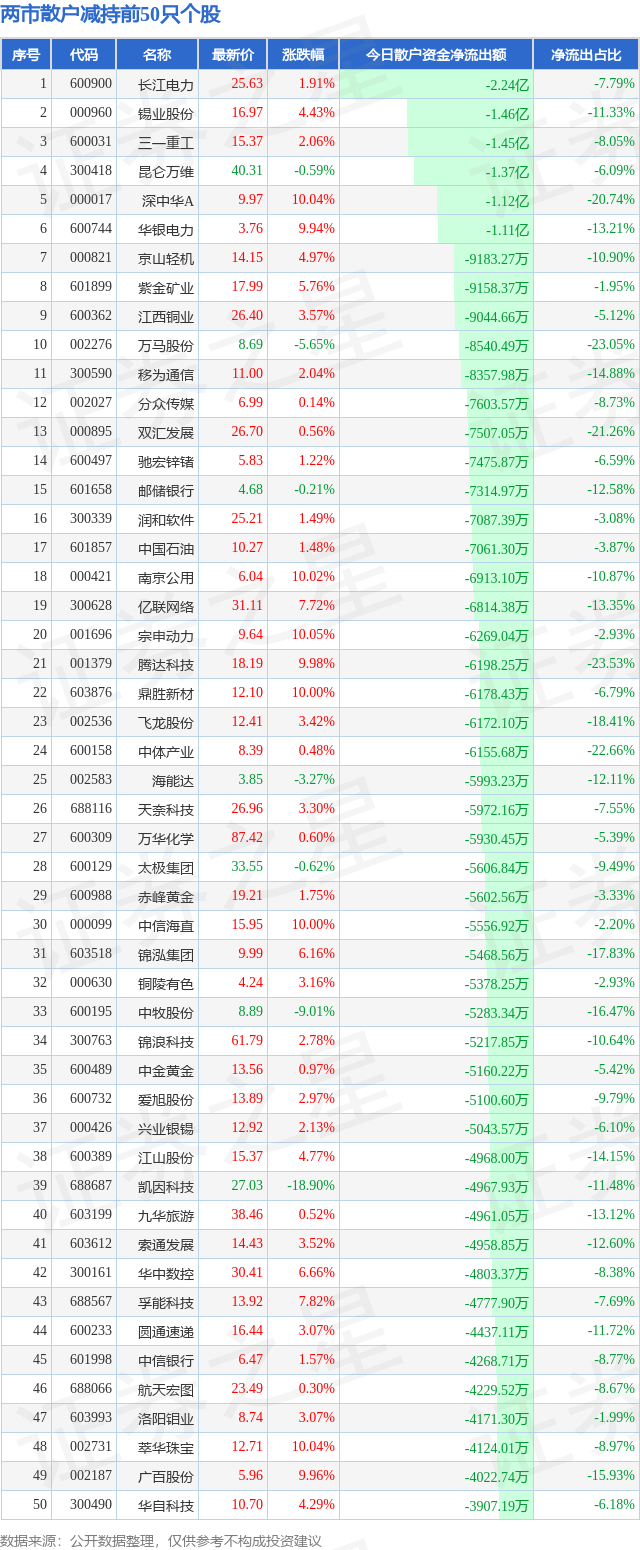
Task: Click 华银电力 change value 9.94%
Action: pos(315,229)
